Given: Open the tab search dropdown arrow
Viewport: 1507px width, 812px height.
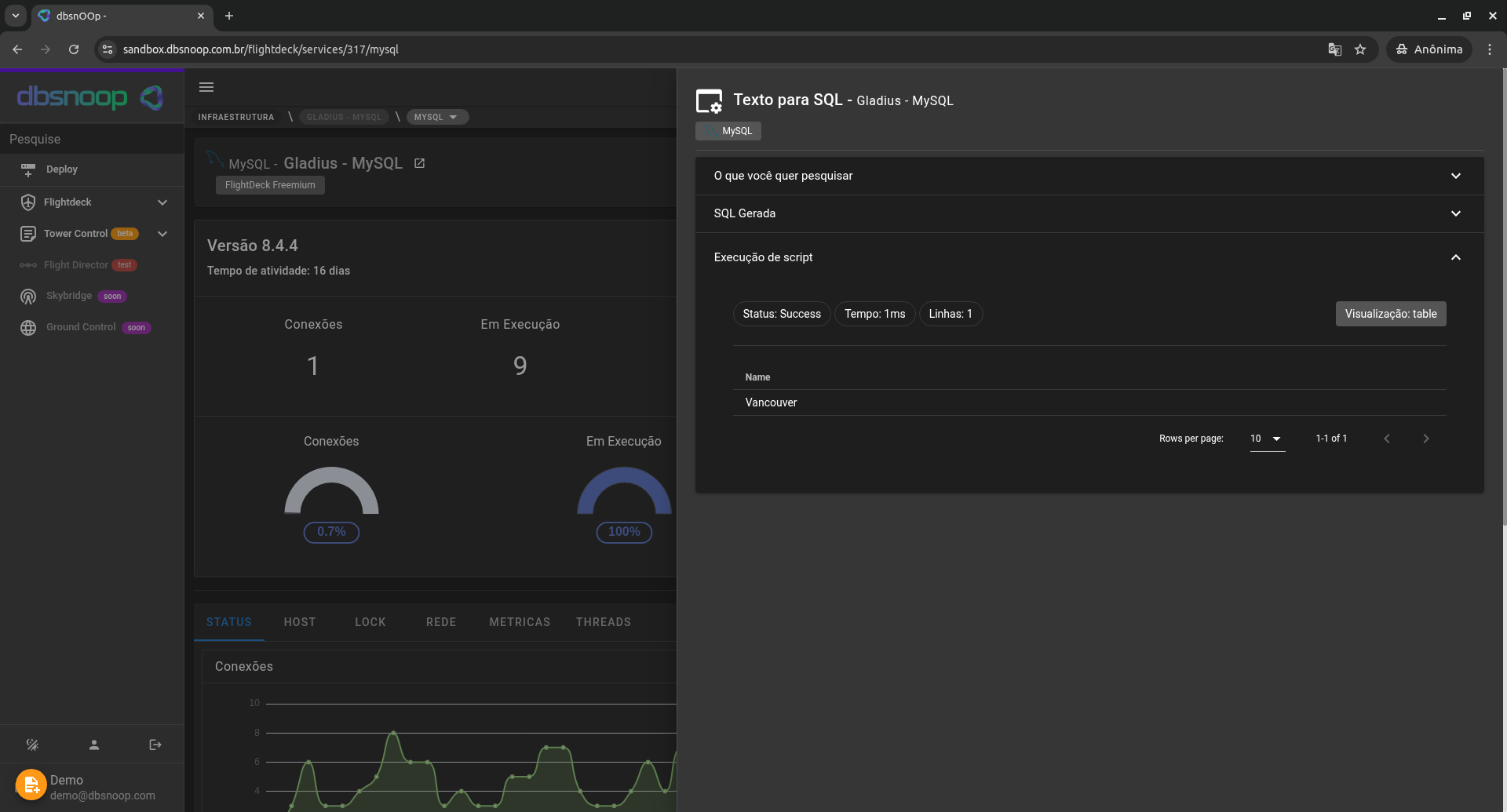Looking at the screenshot, I should 16,16.
